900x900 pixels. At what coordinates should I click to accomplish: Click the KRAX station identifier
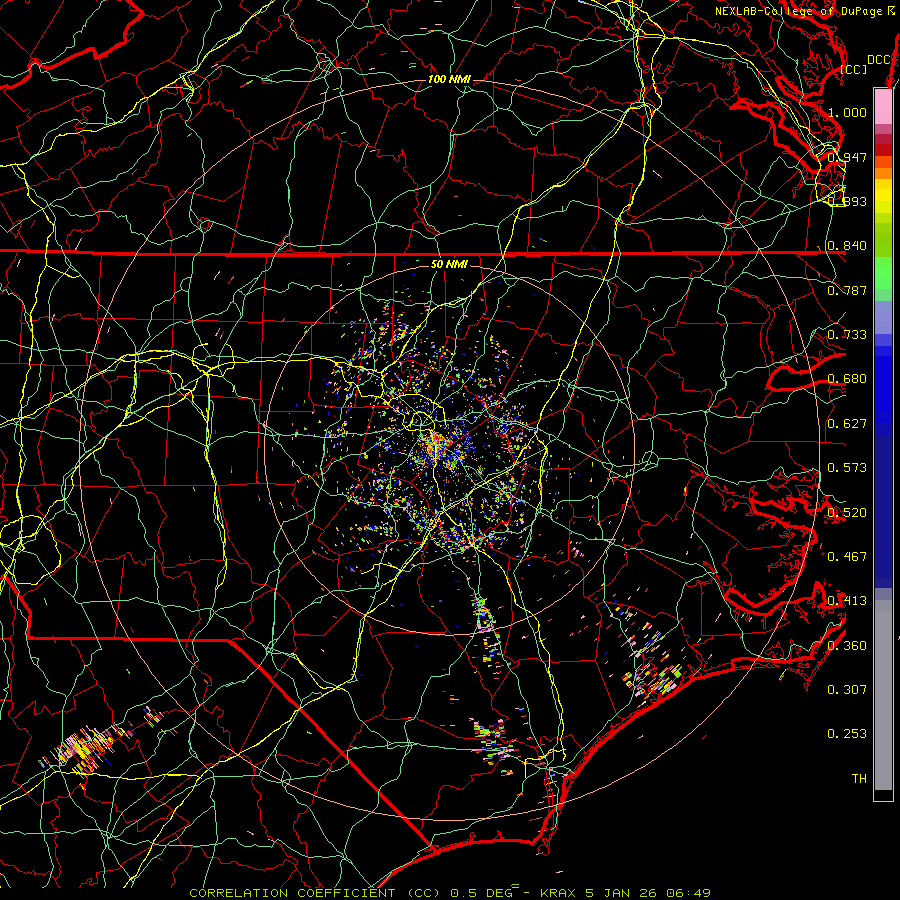[557, 893]
